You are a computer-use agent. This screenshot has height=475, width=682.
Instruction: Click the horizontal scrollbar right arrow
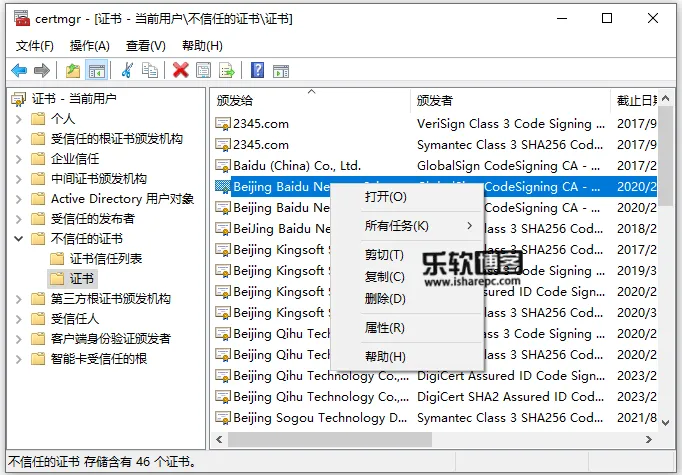coord(649,440)
